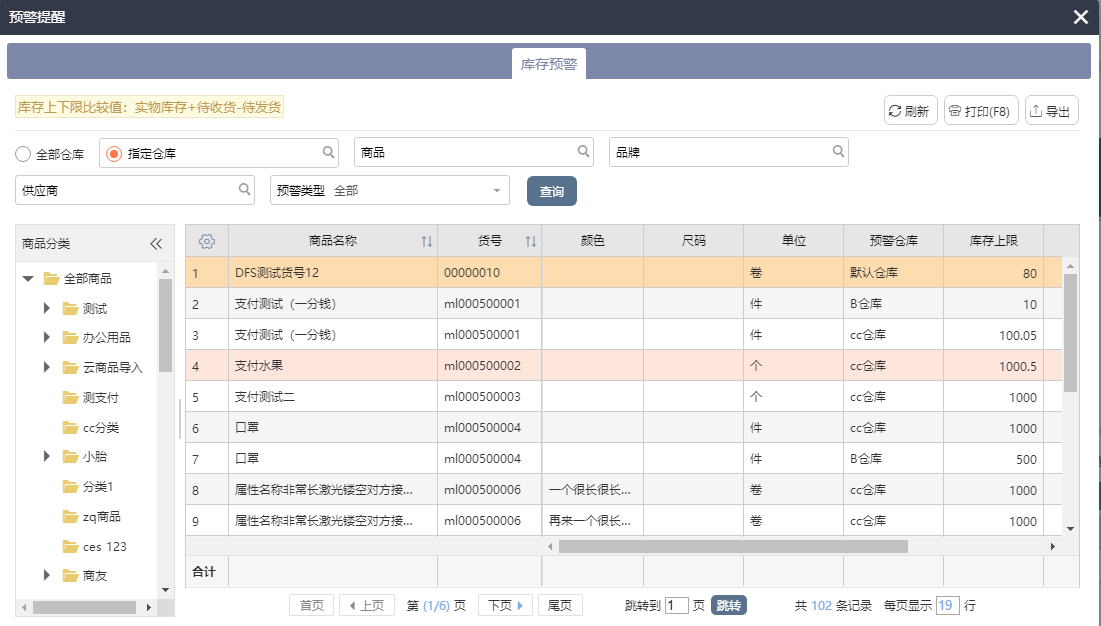Image resolution: width=1101 pixels, height=626 pixels.
Task: Collapse the 商品分类 panel with double-chevron icon
Action: [156, 244]
